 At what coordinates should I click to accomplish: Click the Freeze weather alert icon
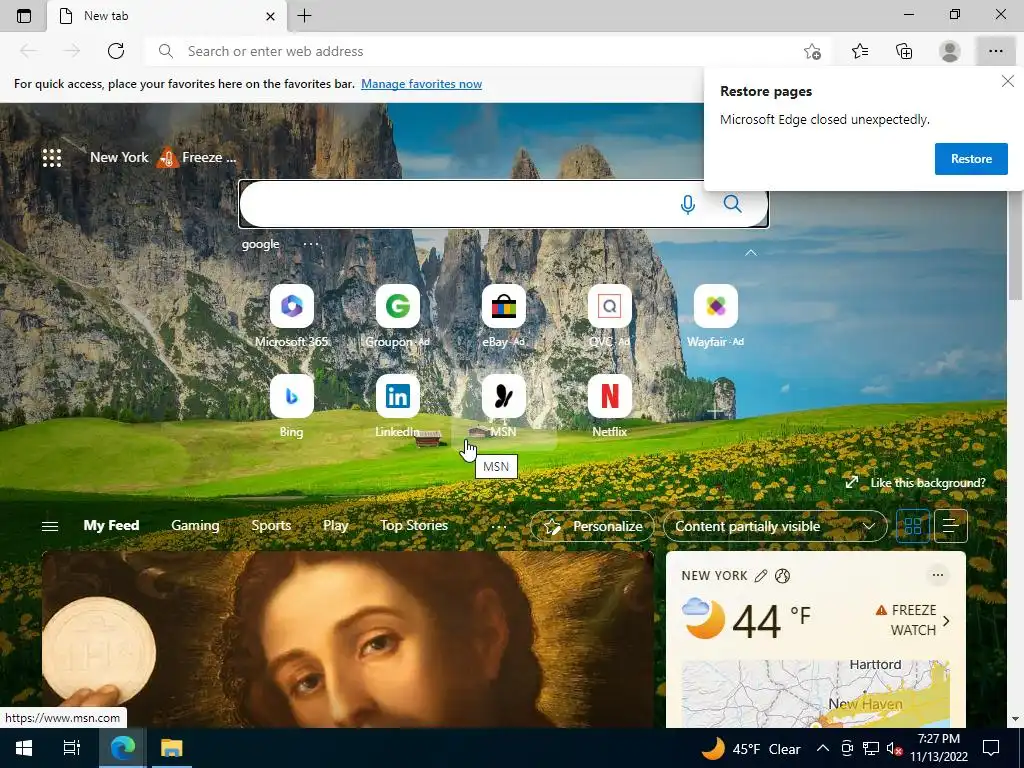168,157
